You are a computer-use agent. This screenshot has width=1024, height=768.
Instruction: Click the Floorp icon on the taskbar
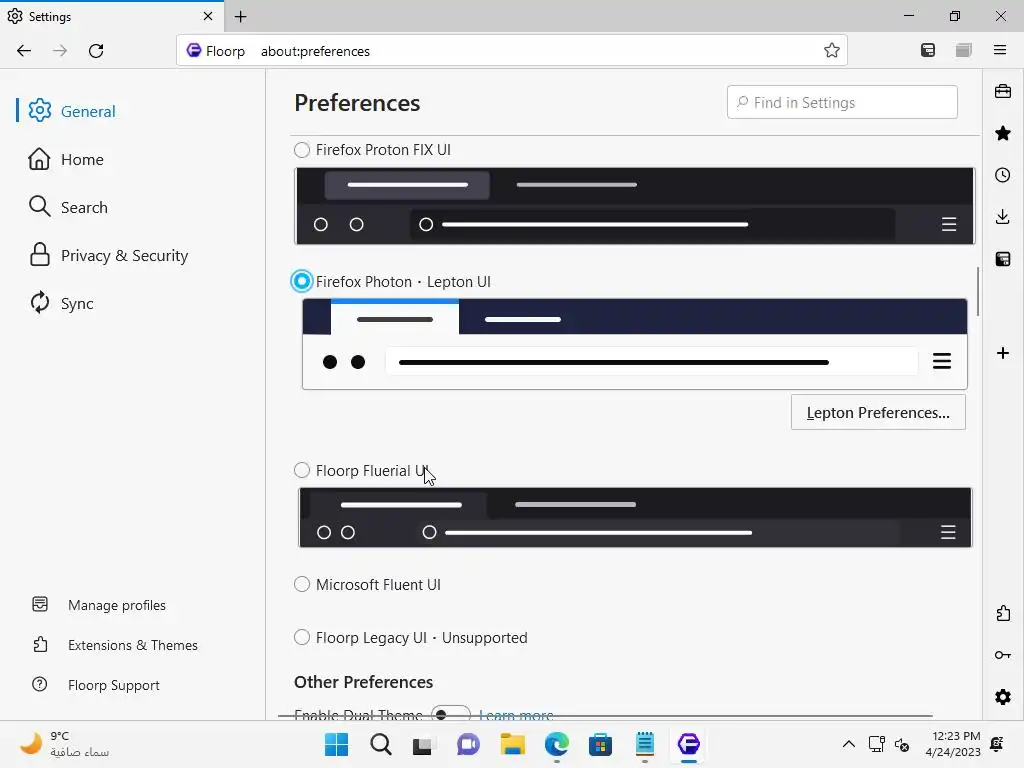tap(688, 744)
